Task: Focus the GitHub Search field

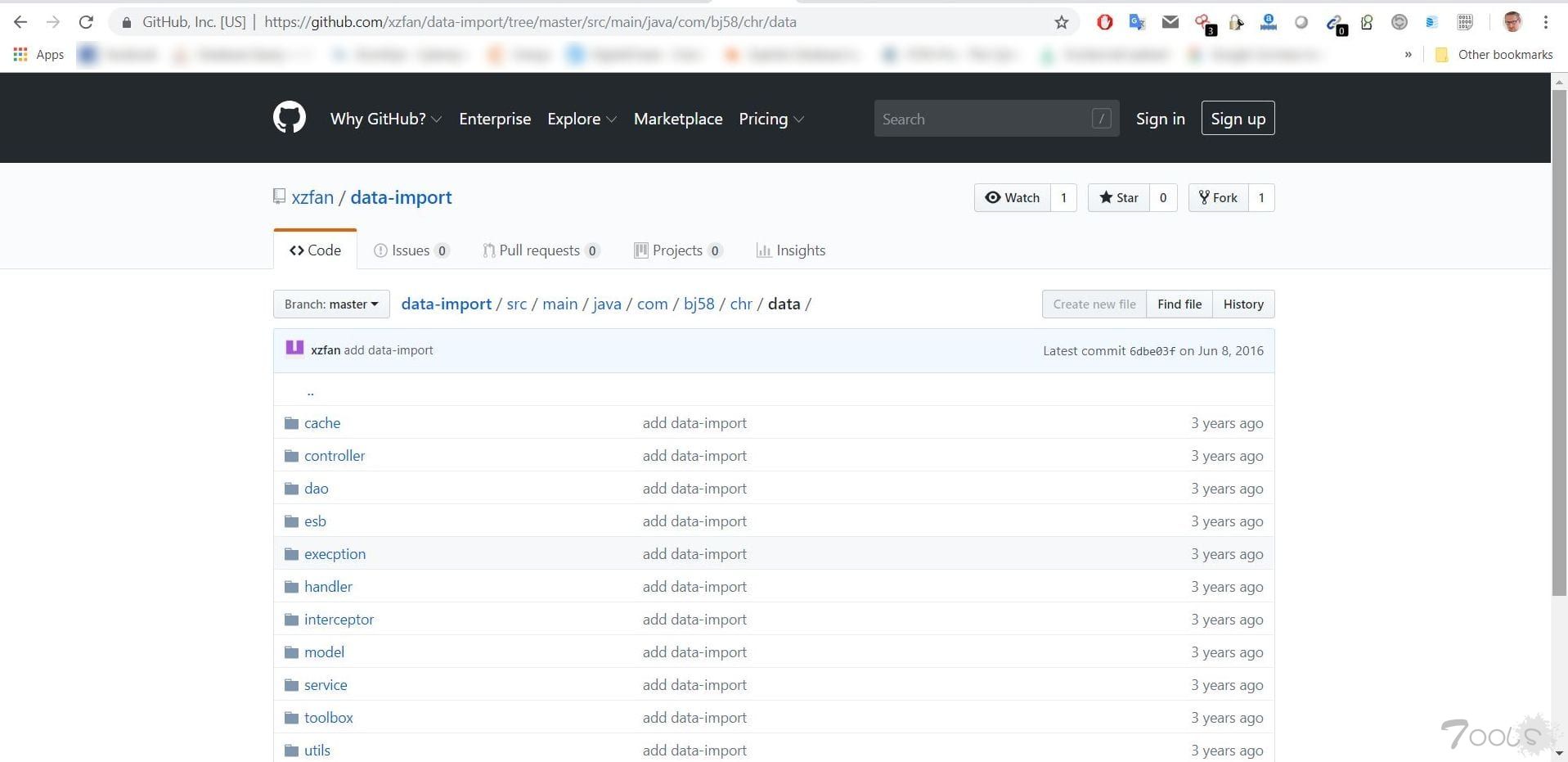Action: click(x=982, y=119)
